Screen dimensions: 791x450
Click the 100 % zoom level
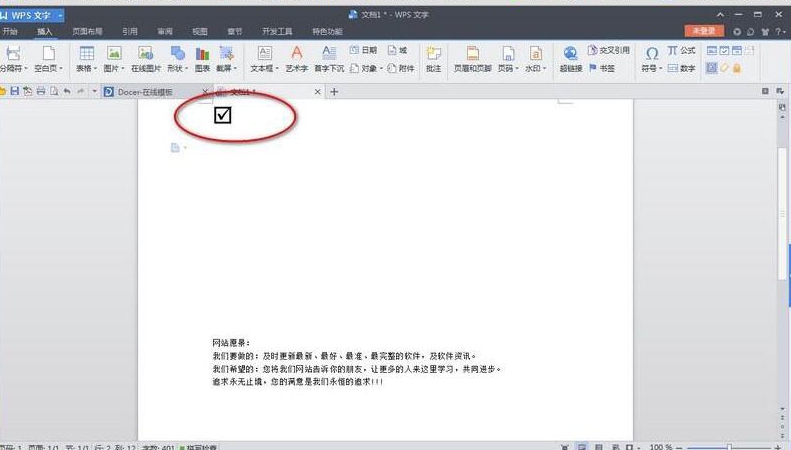(661, 447)
